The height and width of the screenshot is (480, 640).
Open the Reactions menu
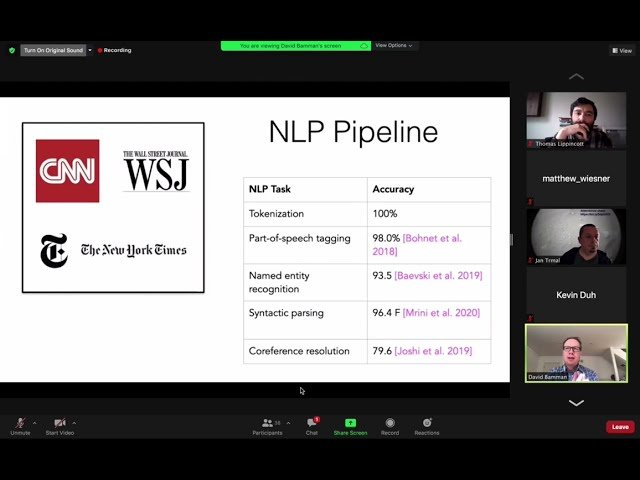point(427,423)
